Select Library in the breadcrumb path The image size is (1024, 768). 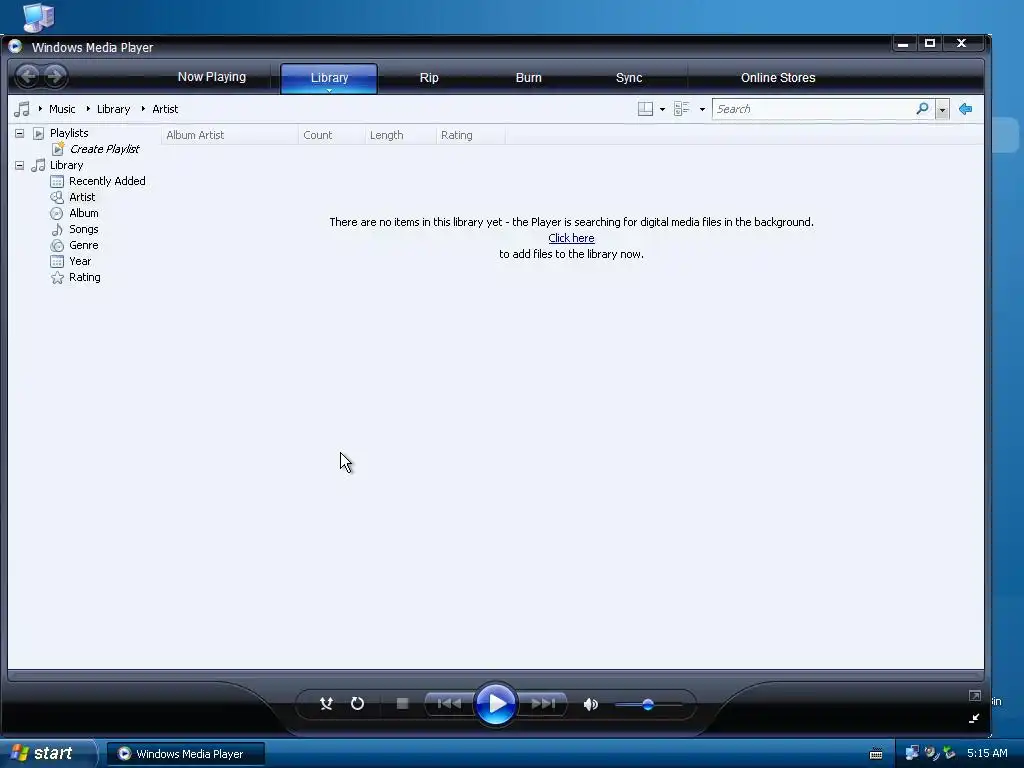click(114, 109)
